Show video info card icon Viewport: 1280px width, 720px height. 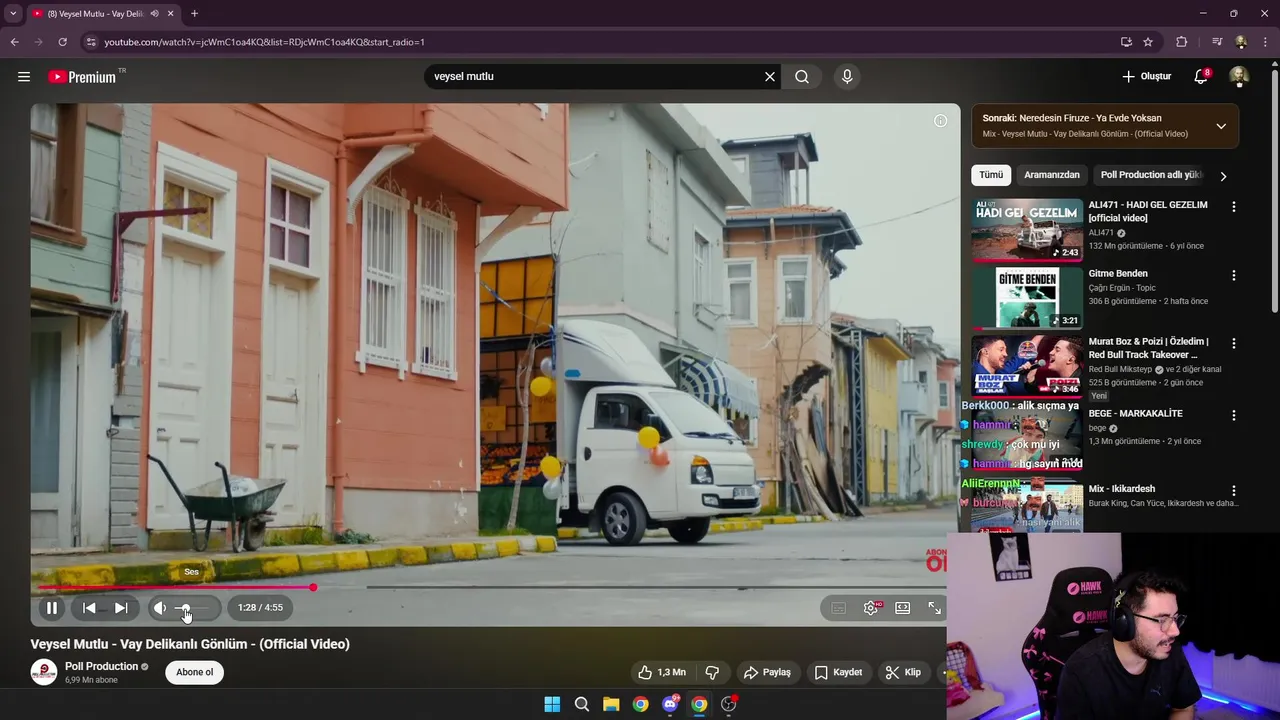click(940, 121)
